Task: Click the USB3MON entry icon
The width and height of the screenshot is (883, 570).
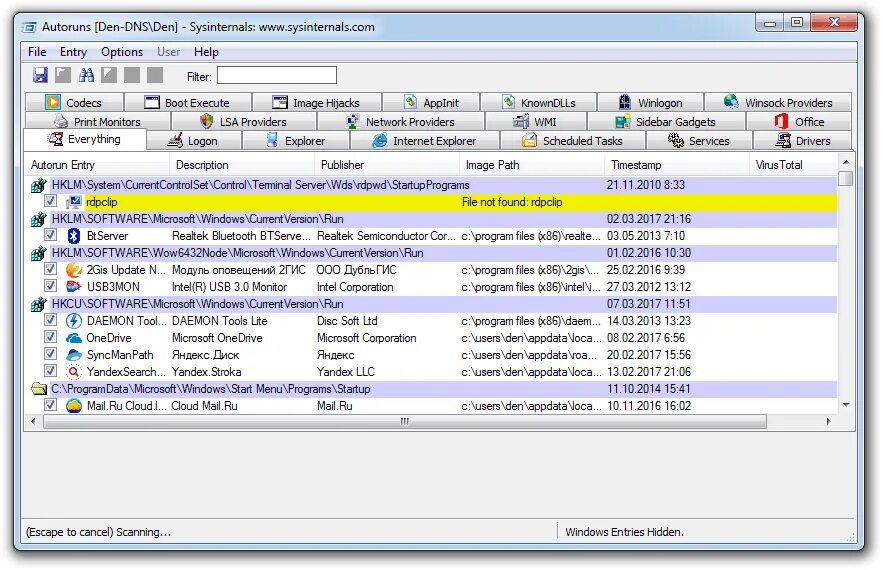Action: (74, 287)
